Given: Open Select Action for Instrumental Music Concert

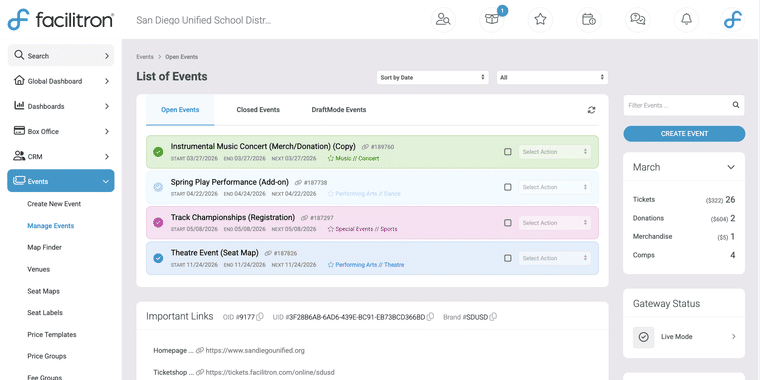Looking at the screenshot, I should click(x=554, y=152).
